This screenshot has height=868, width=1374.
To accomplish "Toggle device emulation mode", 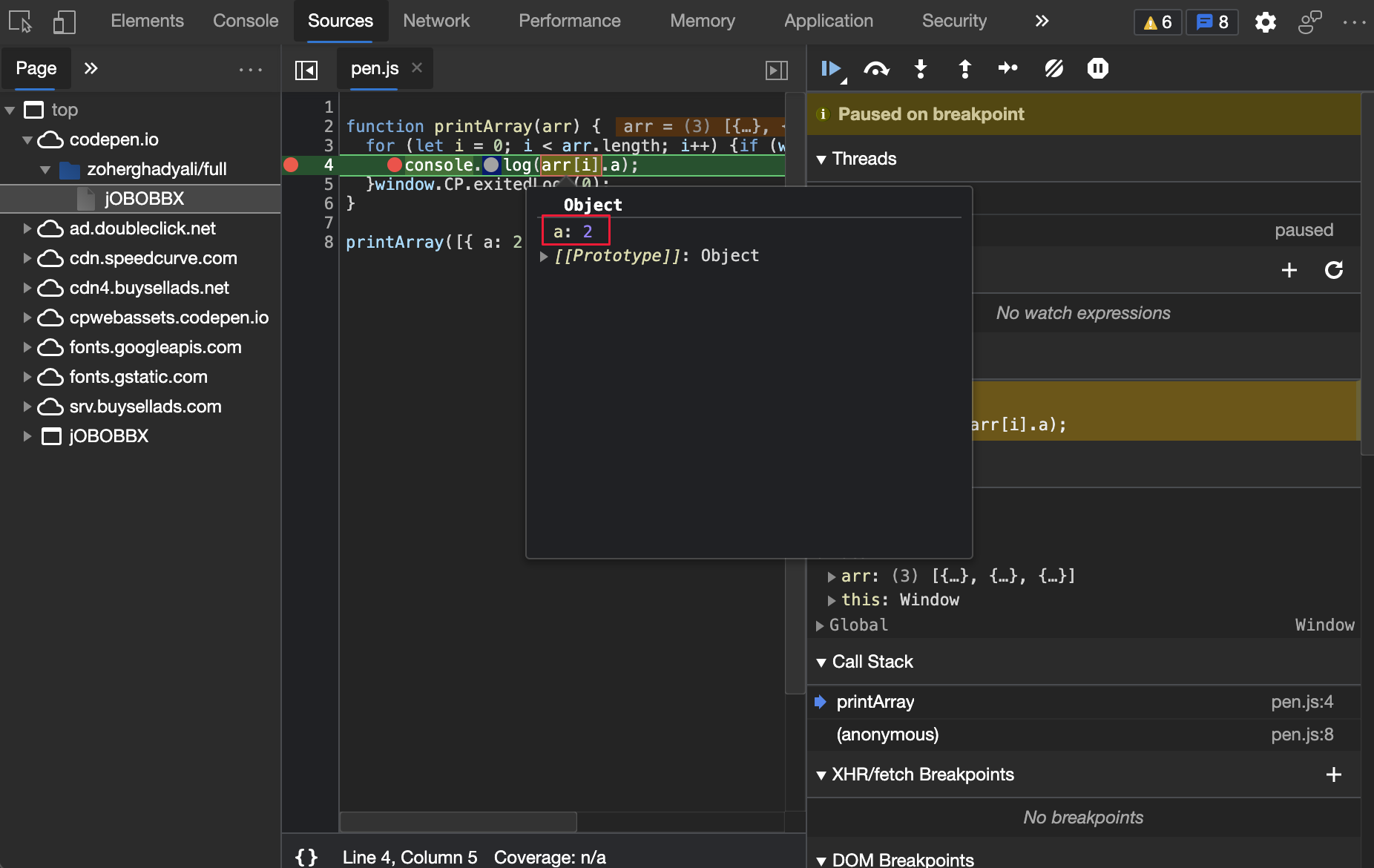I will 64,21.
